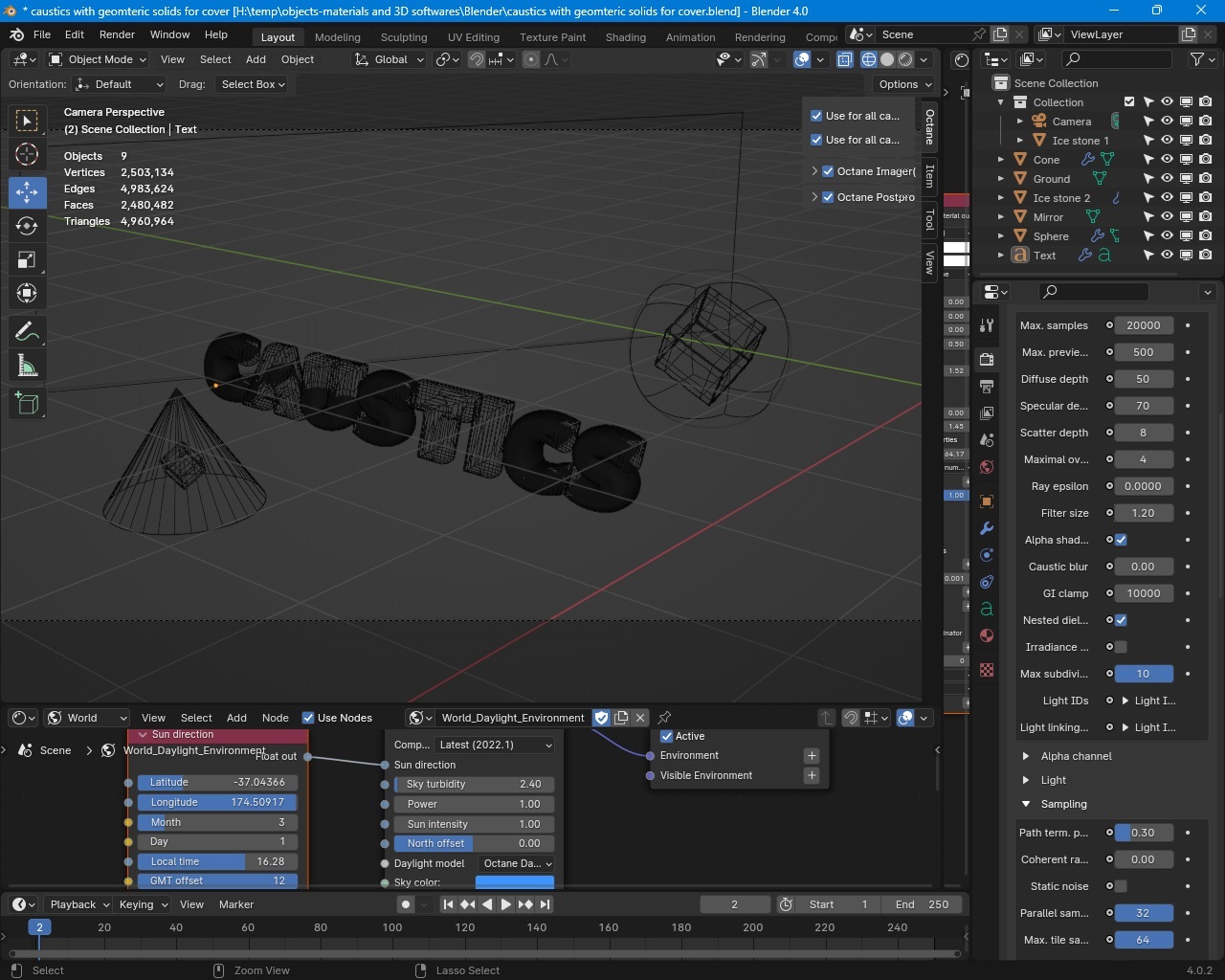Click the Max. samples value field
The width and height of the screenshot is (1225, 980).
coord(1143,325)
